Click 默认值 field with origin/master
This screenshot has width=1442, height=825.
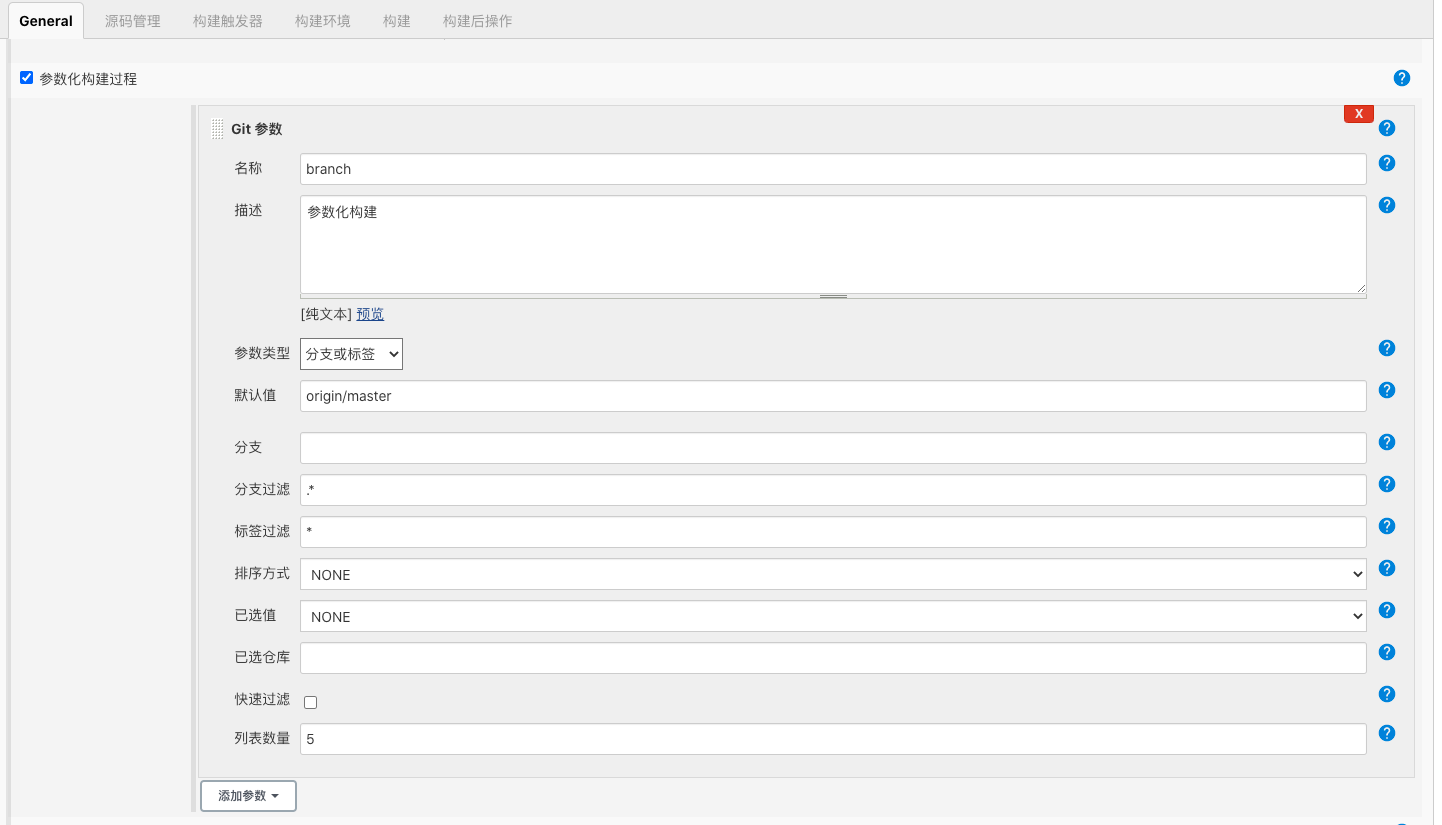coord(833,396)
